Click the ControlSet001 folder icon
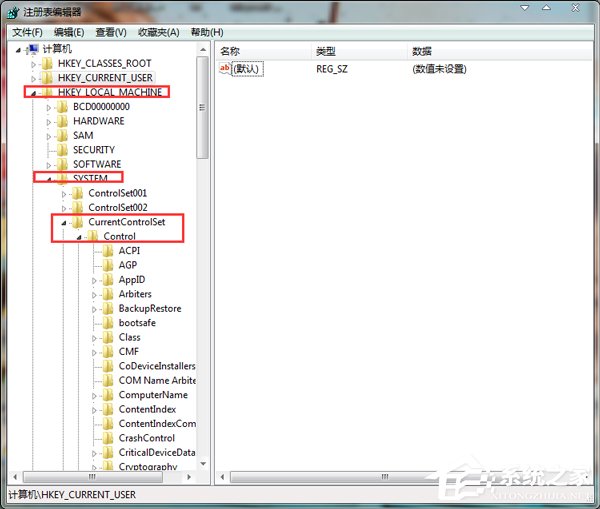The height and width of the screenshot is (509, 600). point(77,193)
